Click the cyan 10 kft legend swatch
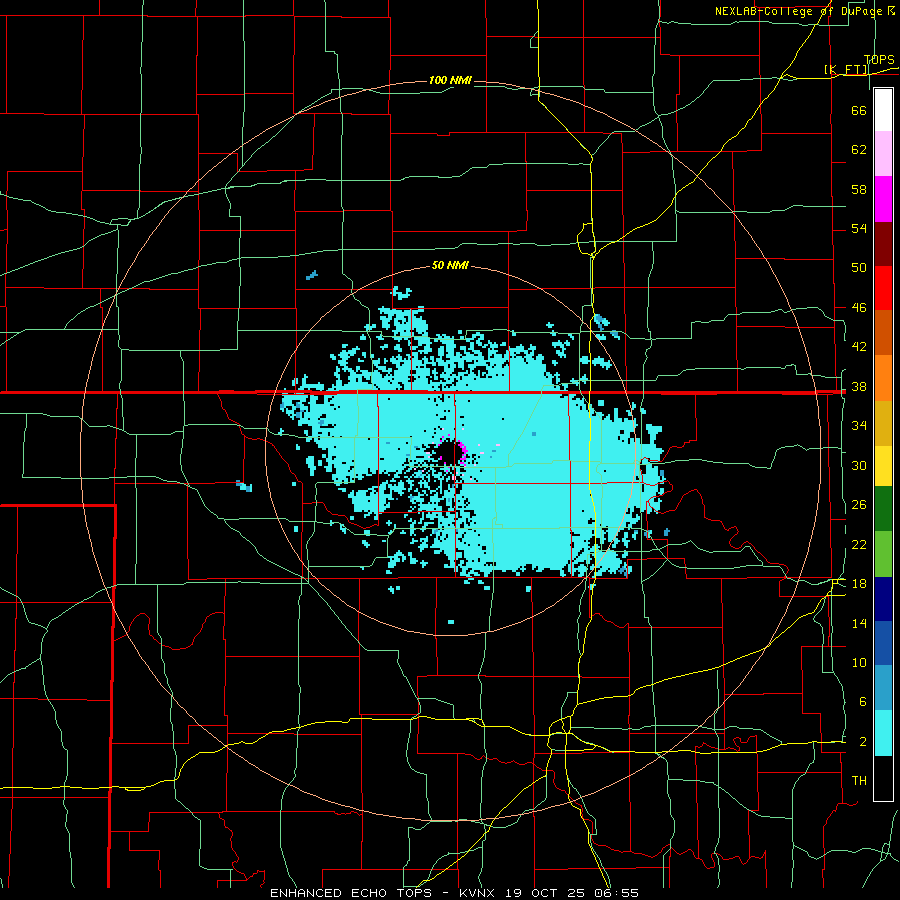 (x=883, y=733)
